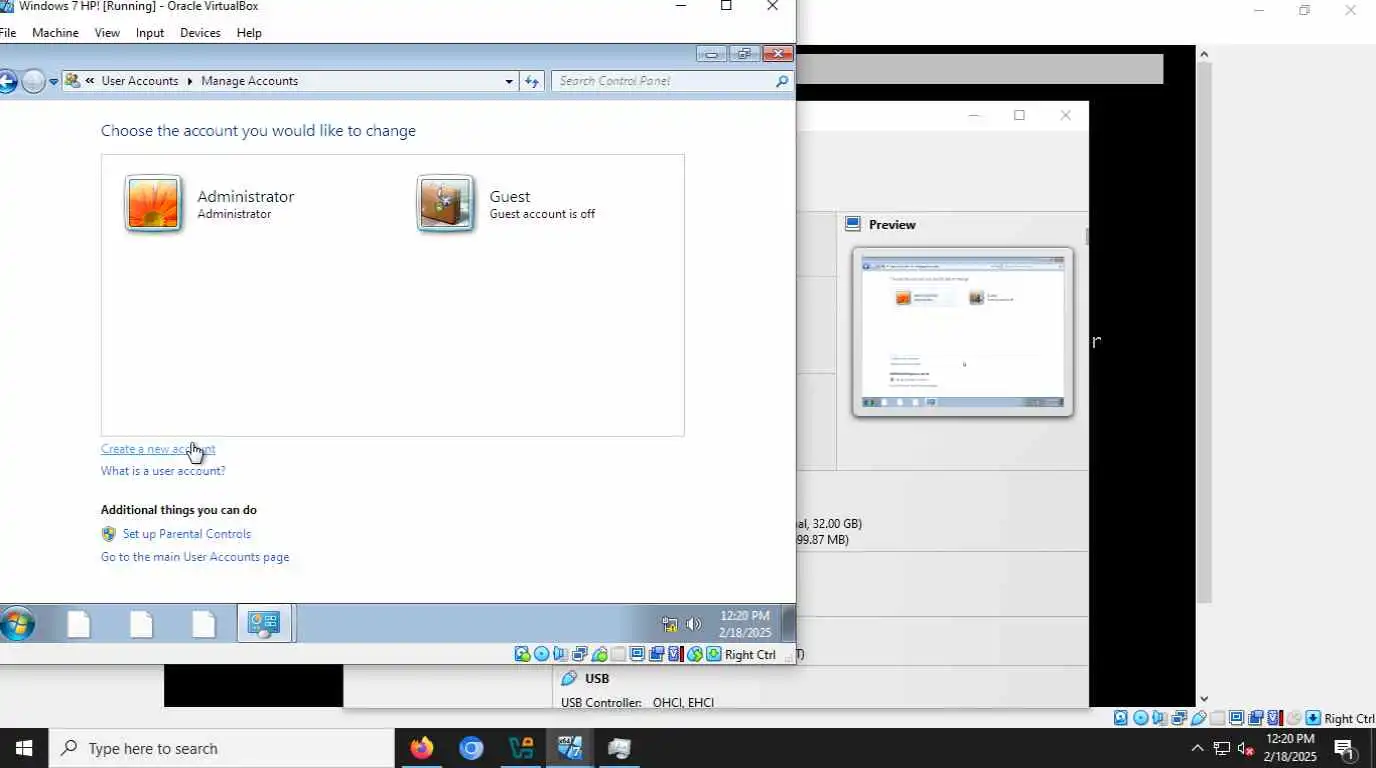Open Chrome from the host taskbar
Image resolution: width=1376 pixels, height=768 pixels.
[471, 748]
